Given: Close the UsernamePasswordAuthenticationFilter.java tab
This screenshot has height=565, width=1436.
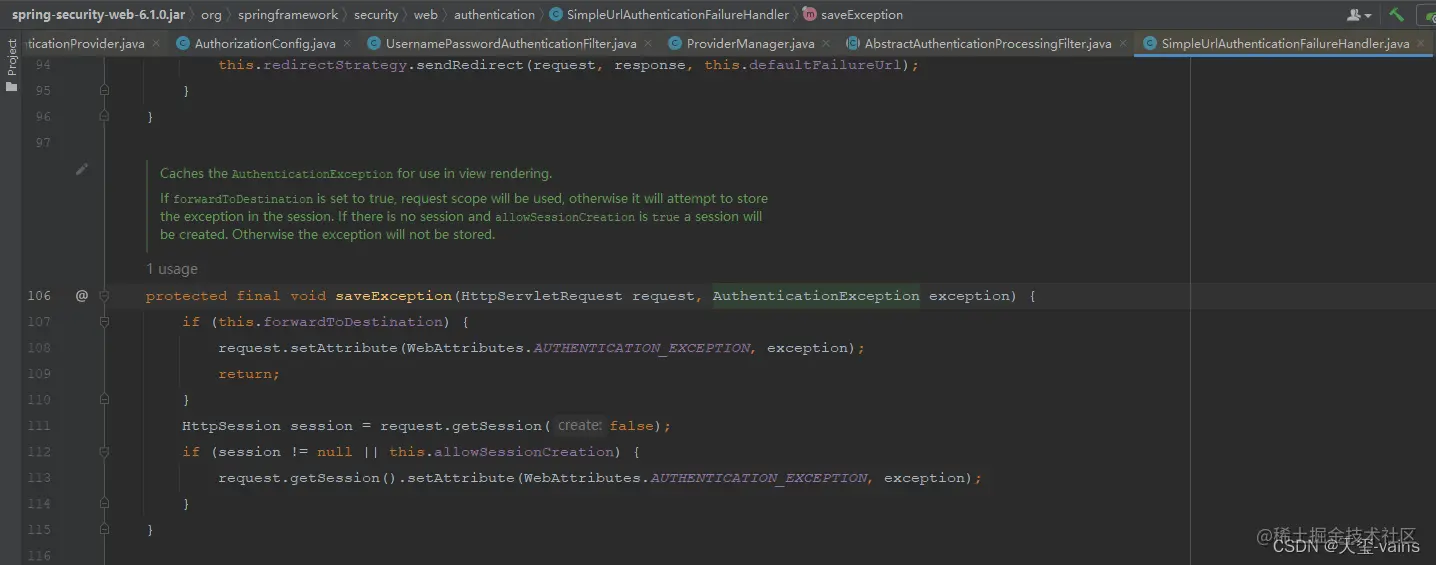Looking at the screenshot, I should [647, 44].
